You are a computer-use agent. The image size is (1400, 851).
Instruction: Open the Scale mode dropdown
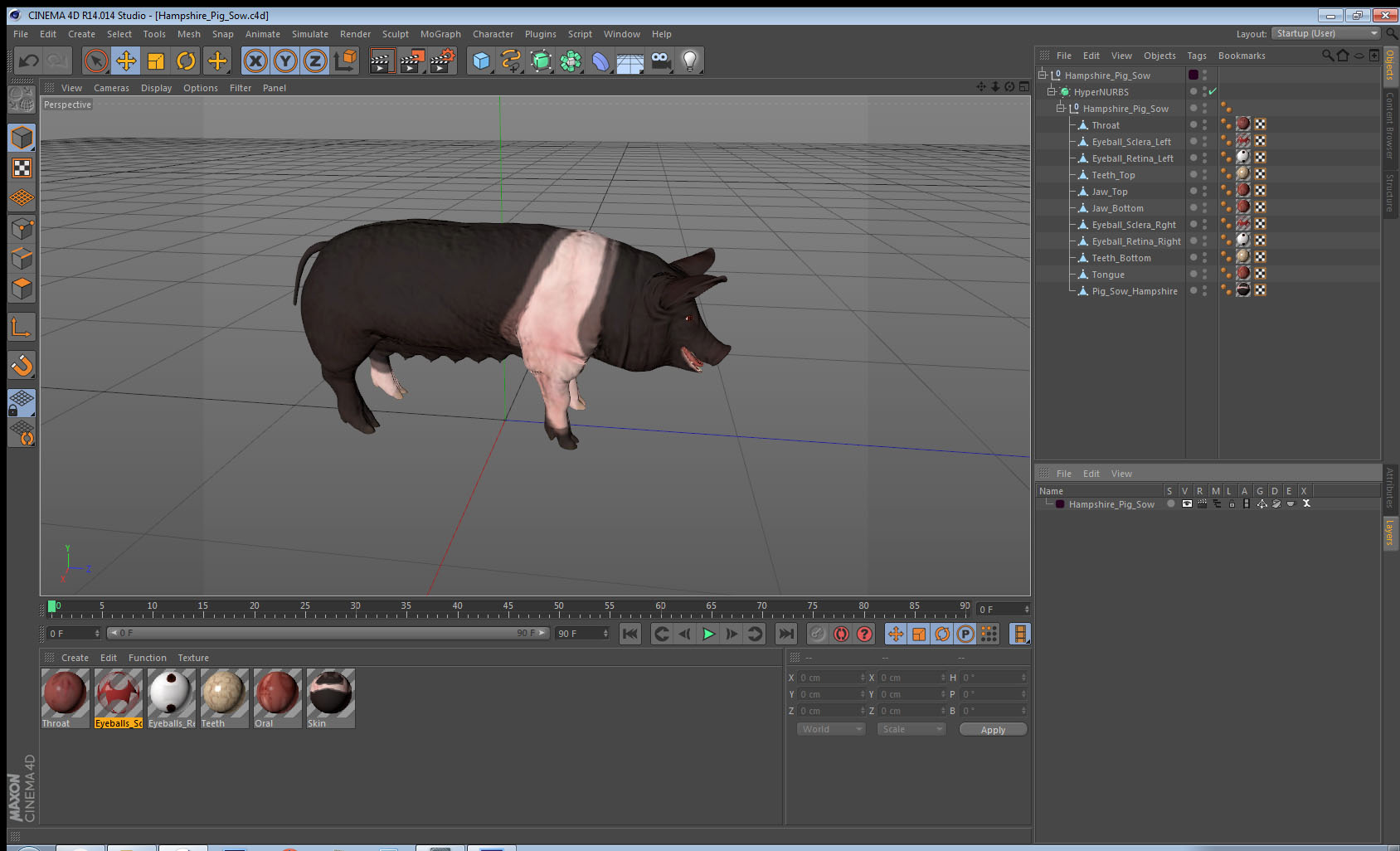[x=911, y=729]
